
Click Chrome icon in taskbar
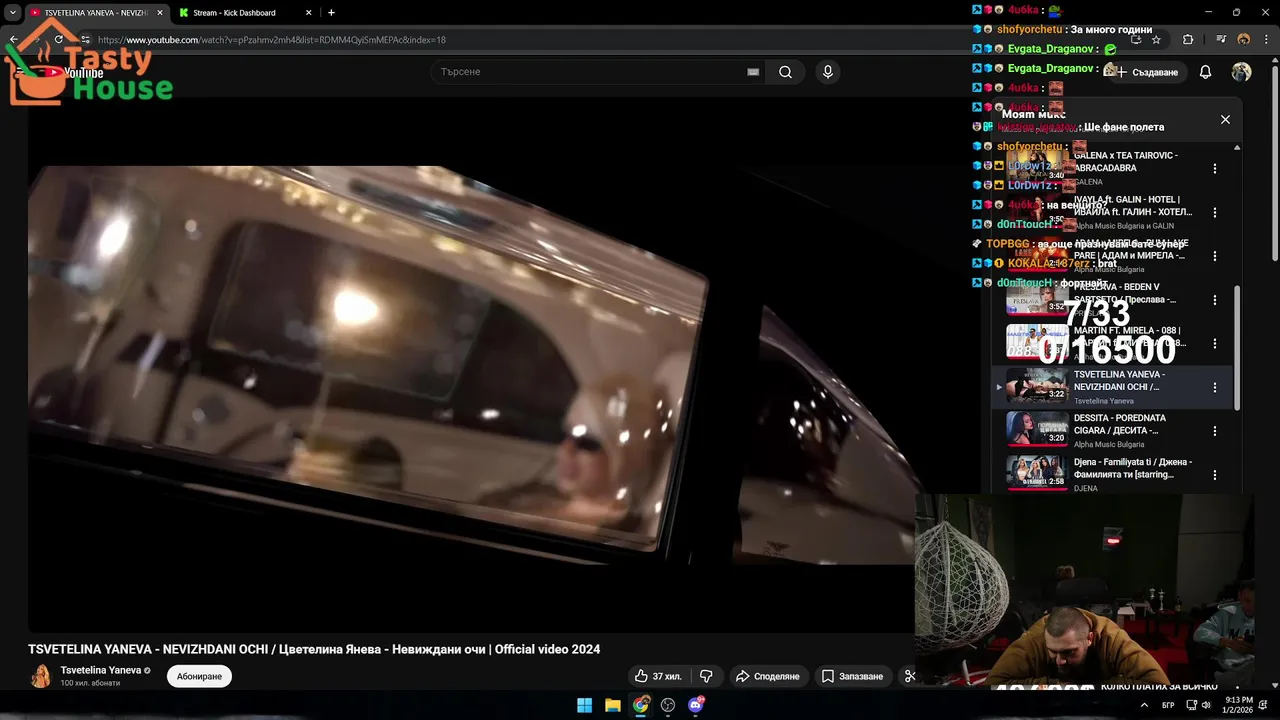pyautogui.click(x=641, y=705)
